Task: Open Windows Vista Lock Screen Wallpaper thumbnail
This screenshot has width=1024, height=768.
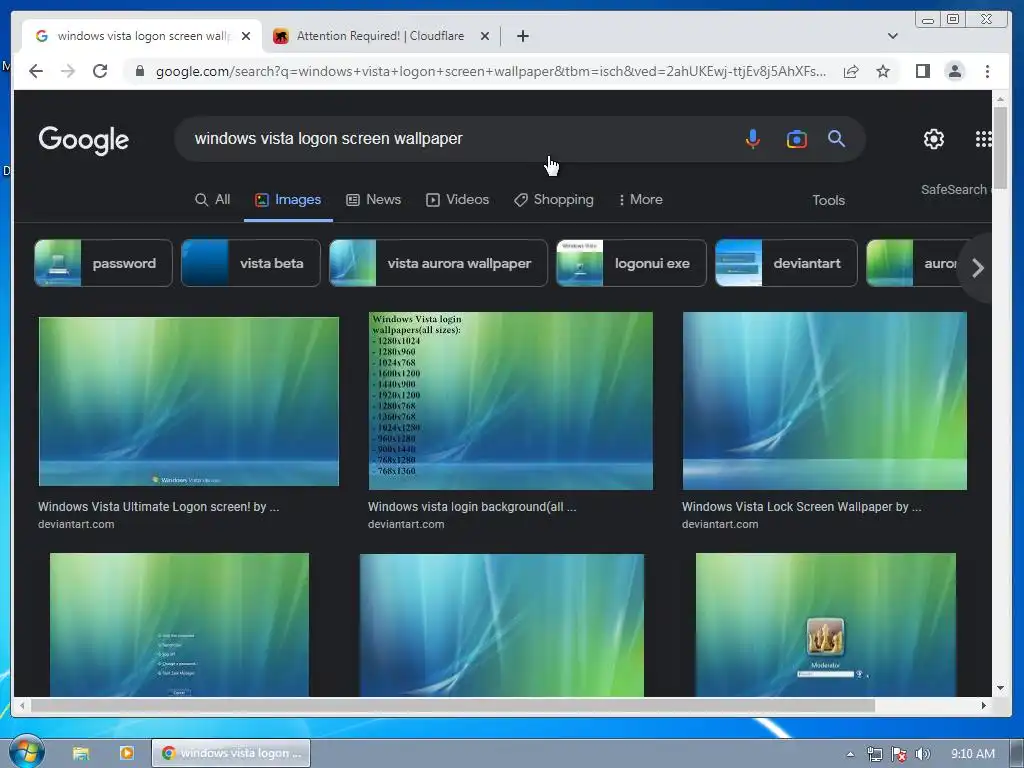Action: [825, 401]
